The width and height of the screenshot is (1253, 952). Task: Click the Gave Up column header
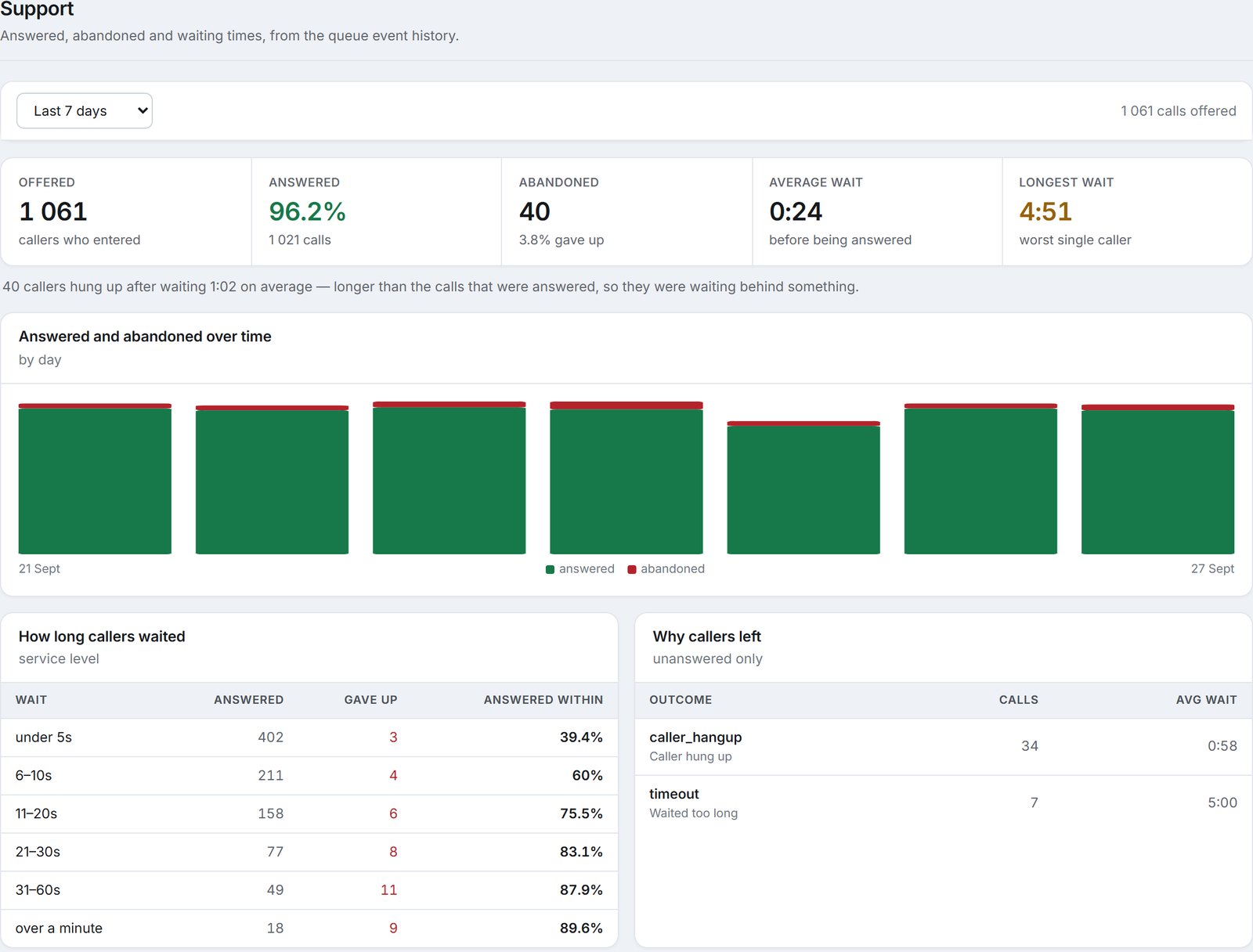pos(370,700)
